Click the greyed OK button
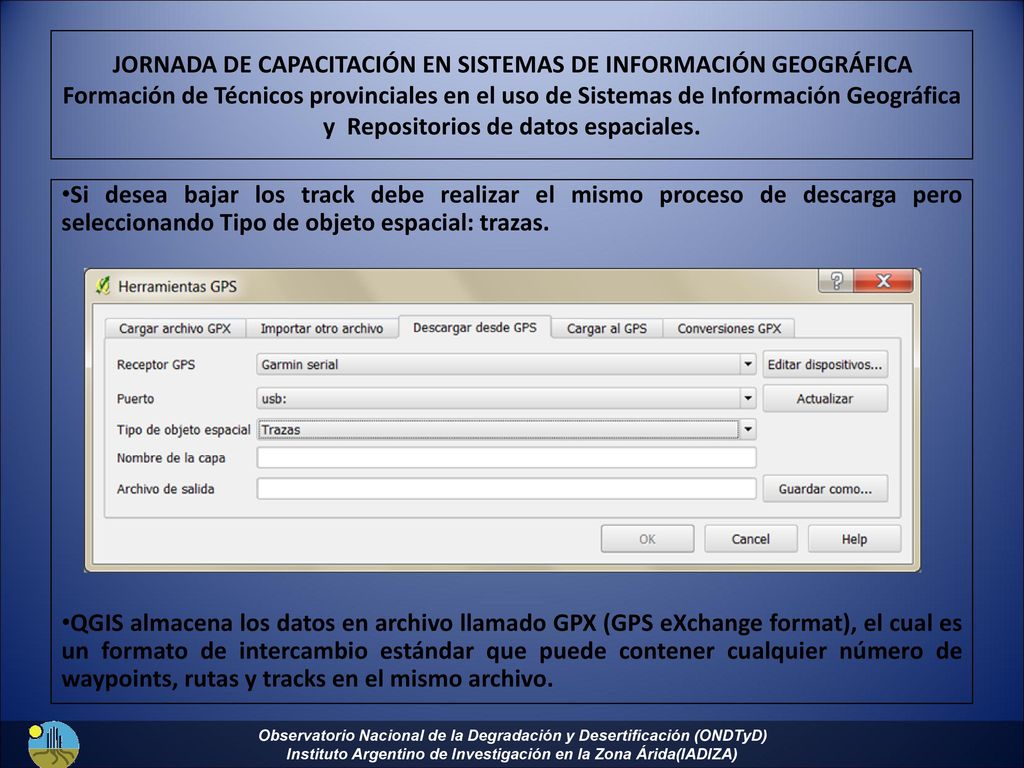The image size is (1024, 768). [647, 539]
